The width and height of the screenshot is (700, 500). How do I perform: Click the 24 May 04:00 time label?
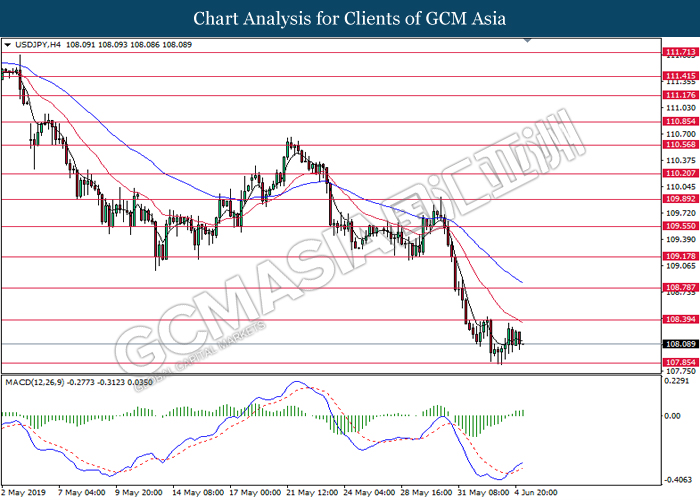(x=369, y=492)
